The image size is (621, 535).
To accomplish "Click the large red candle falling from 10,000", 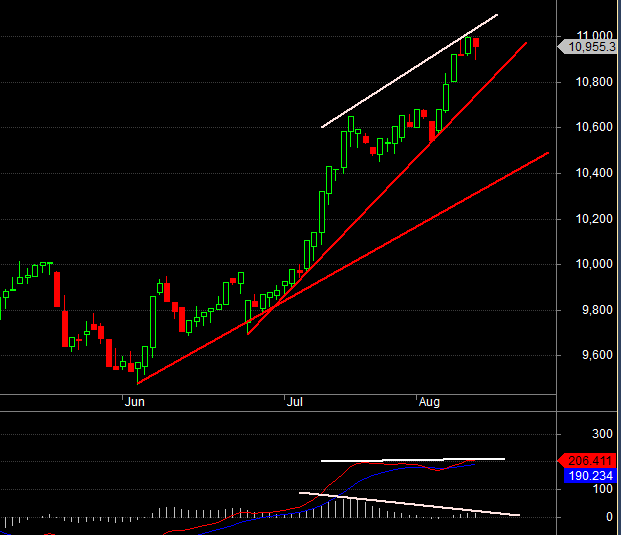I will tap(57, 289).
